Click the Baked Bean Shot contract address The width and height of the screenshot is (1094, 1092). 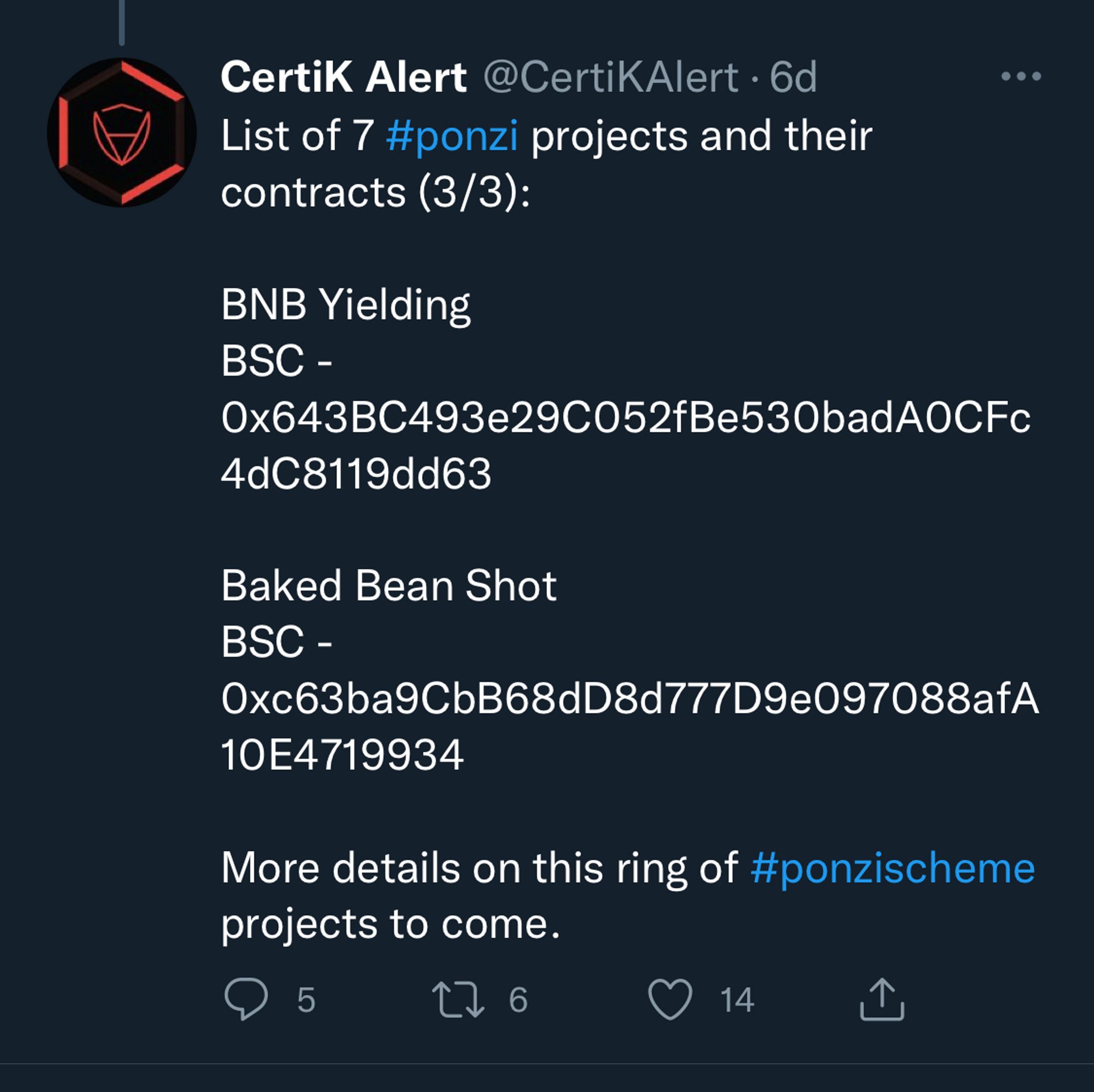coord(630,699)
